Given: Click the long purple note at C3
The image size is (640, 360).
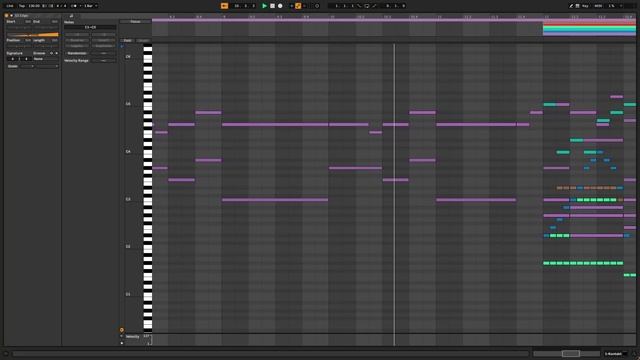Looking at the screenshot, I should point(275,200).
